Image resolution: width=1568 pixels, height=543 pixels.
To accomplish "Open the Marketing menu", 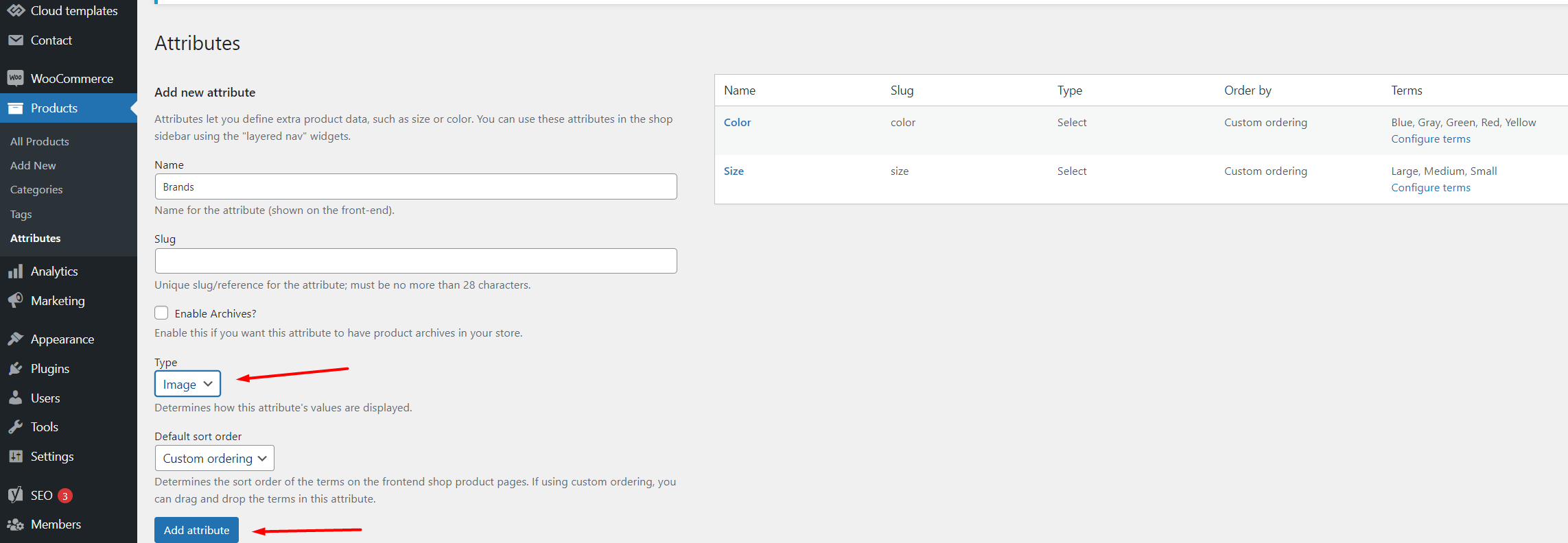I will pyautogui.click(x=58, y=301).
